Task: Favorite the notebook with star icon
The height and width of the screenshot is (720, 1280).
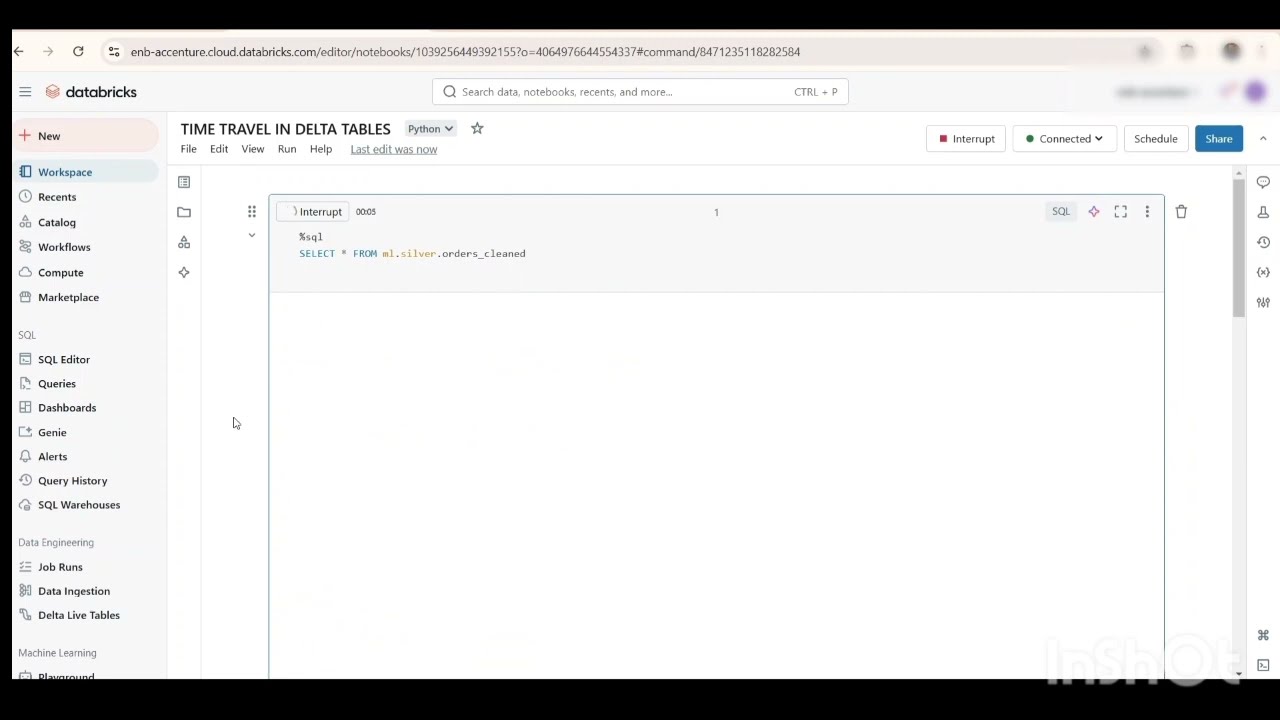Action: (x=477, y=128)
